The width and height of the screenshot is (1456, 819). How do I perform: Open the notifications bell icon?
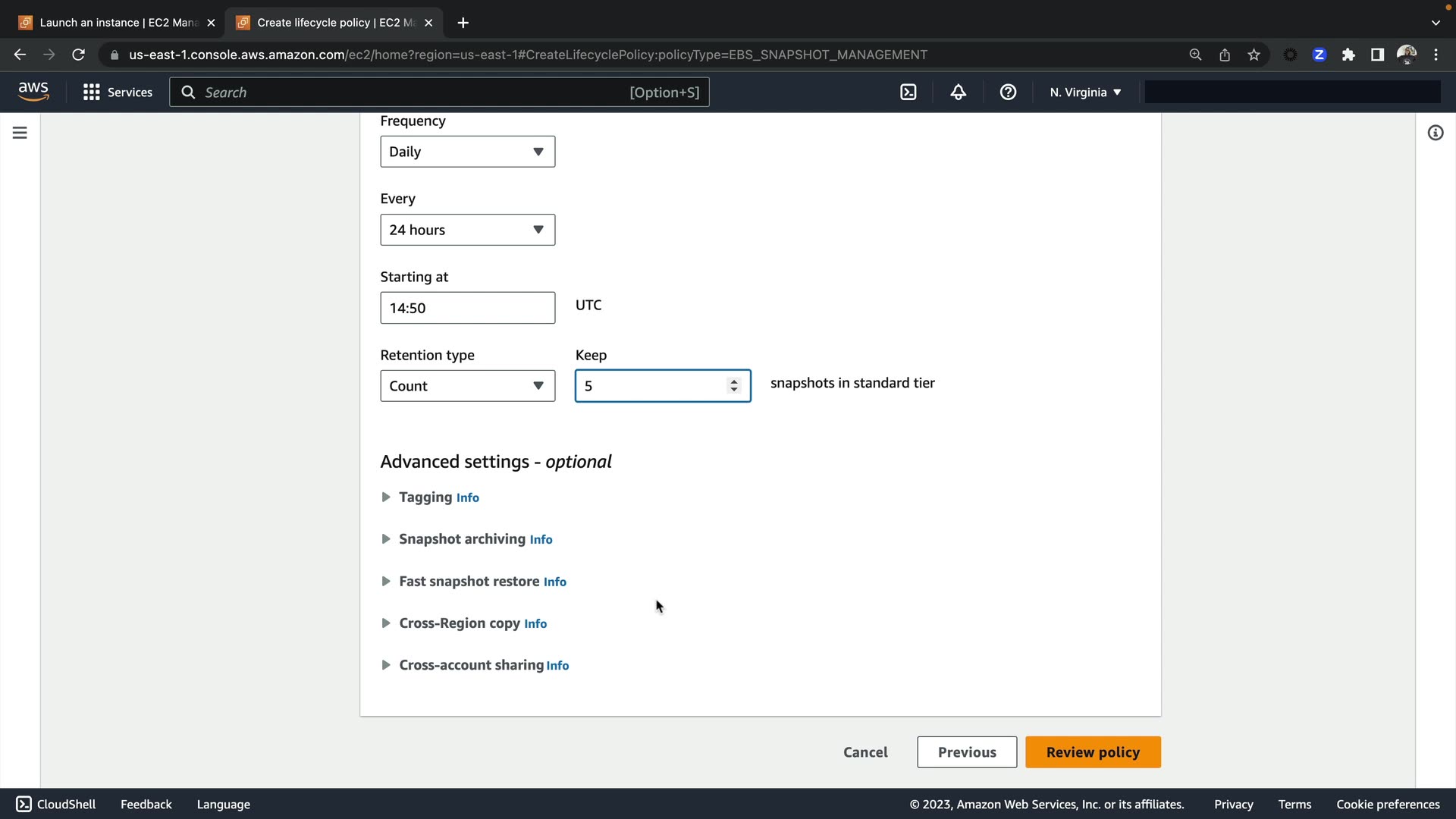click(x=958, y=92)
